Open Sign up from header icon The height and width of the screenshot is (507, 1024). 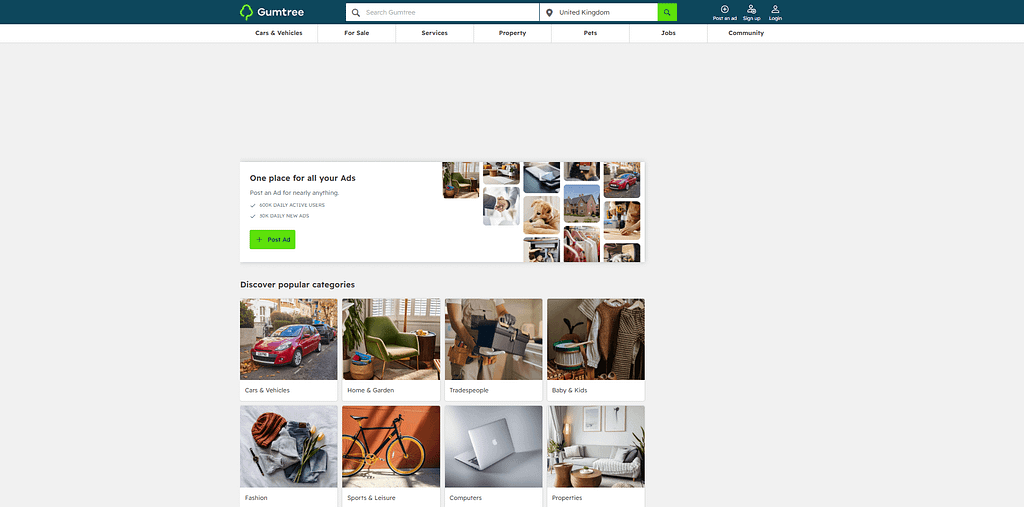752,12
